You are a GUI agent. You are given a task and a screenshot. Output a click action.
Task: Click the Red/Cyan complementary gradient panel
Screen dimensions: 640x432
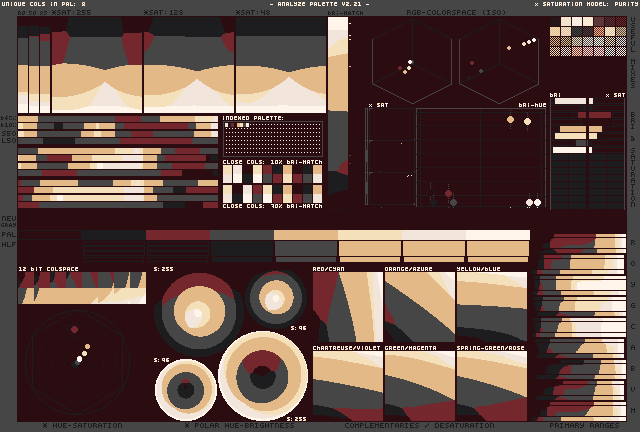(x=347, y=307)
